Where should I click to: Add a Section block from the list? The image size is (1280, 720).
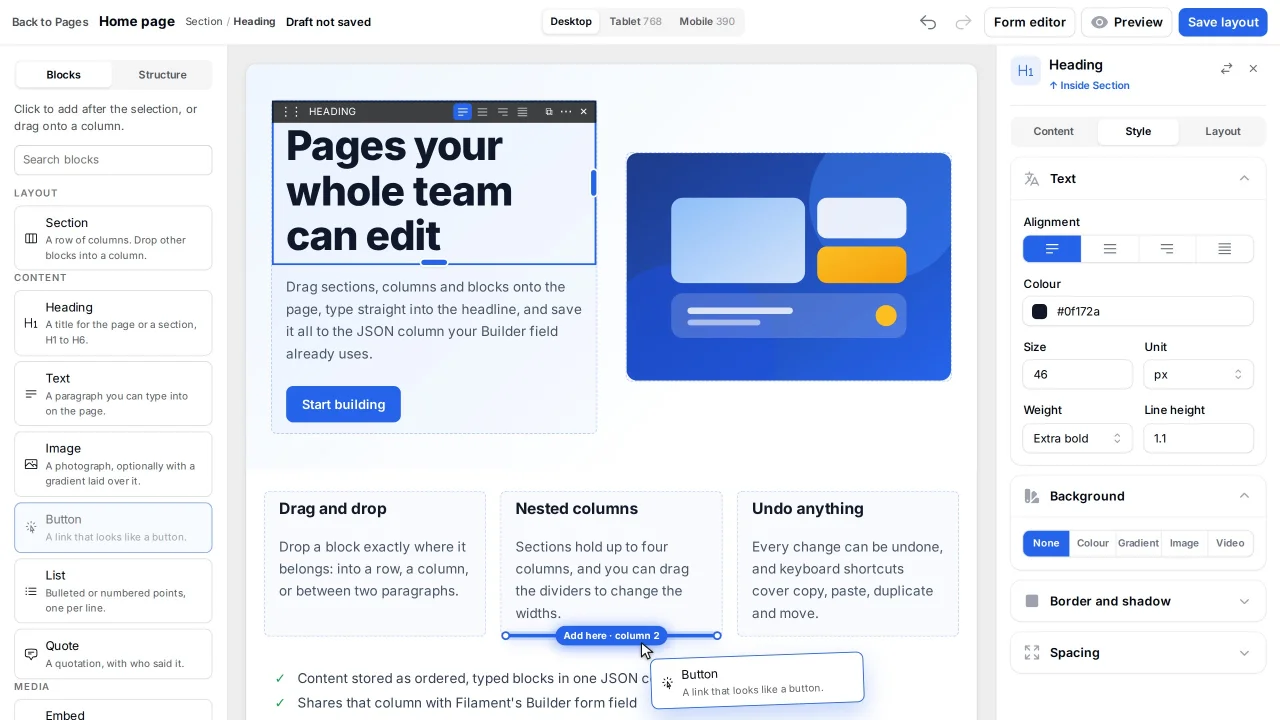pyautogui.click(x=113, y=238)
